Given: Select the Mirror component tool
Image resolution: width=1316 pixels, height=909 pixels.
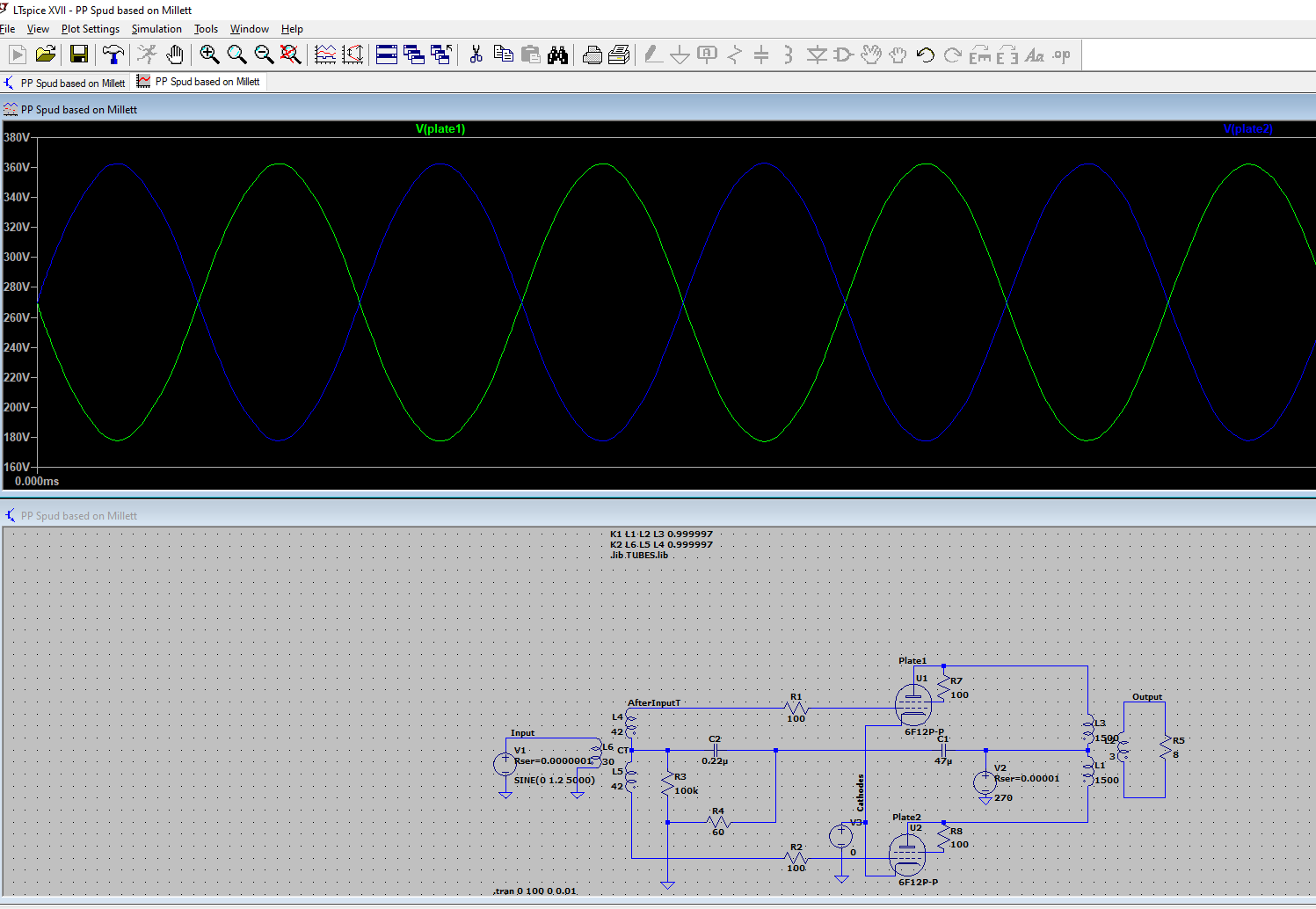Looking at the screenshot, I should click(1007, 55).
